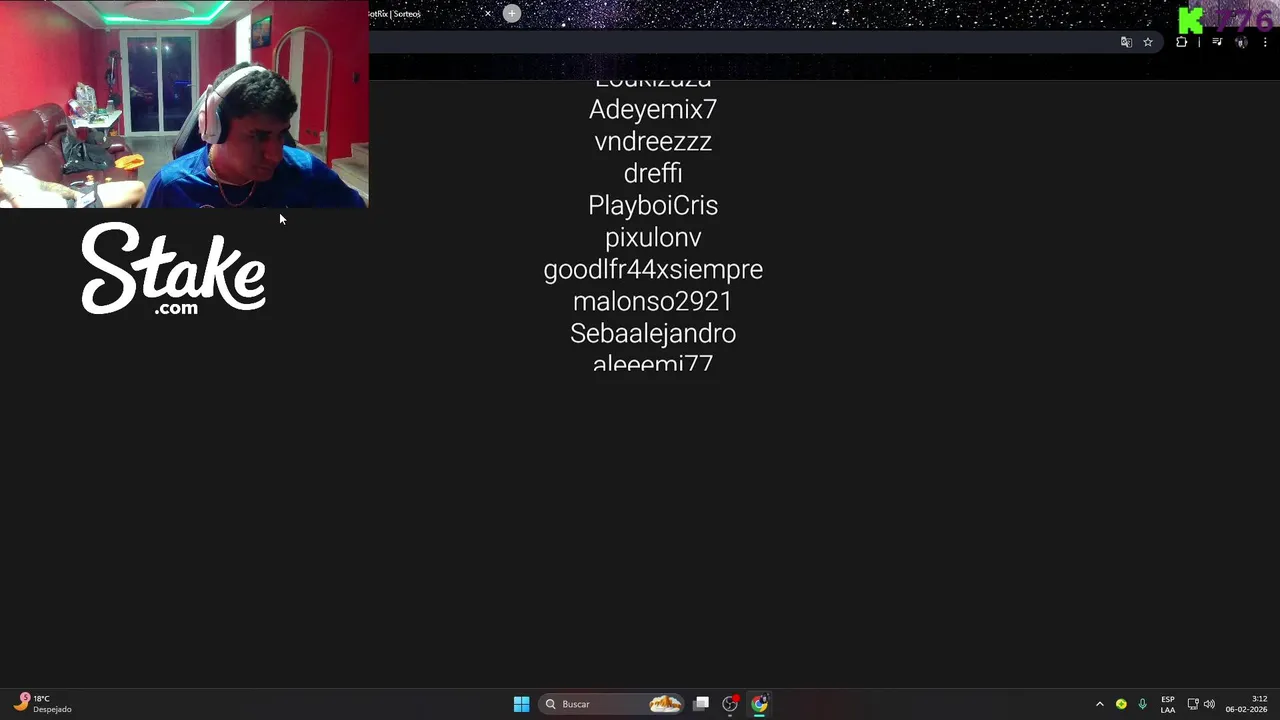
Task: Select the name dreffi
Action: coord(653,173)
